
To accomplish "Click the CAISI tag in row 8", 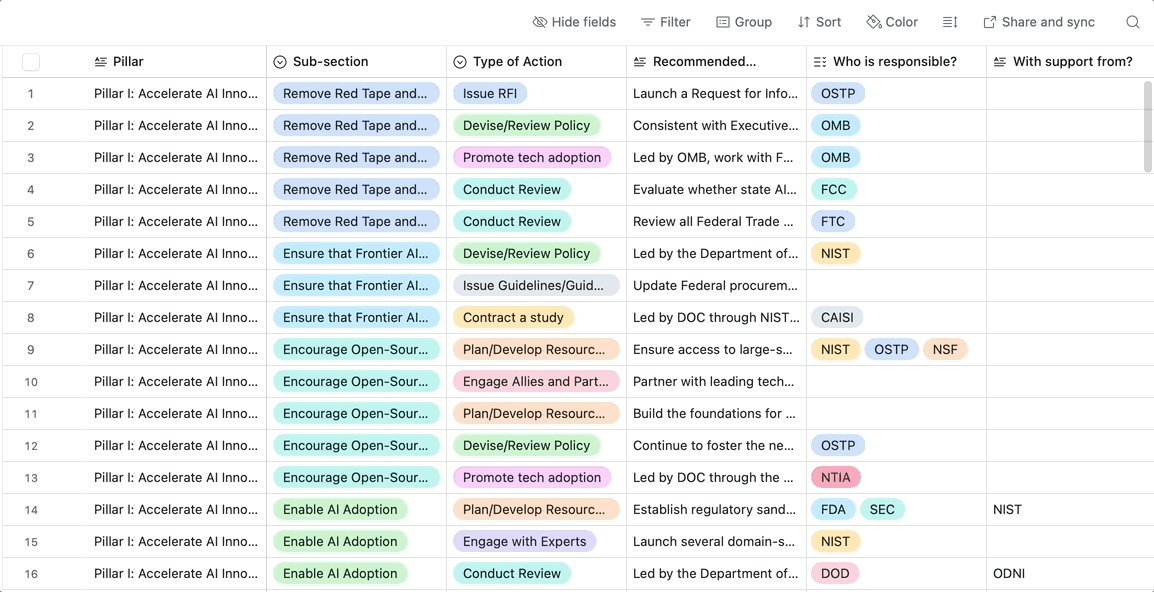I will pyautogui.click(x=837, y=317).
